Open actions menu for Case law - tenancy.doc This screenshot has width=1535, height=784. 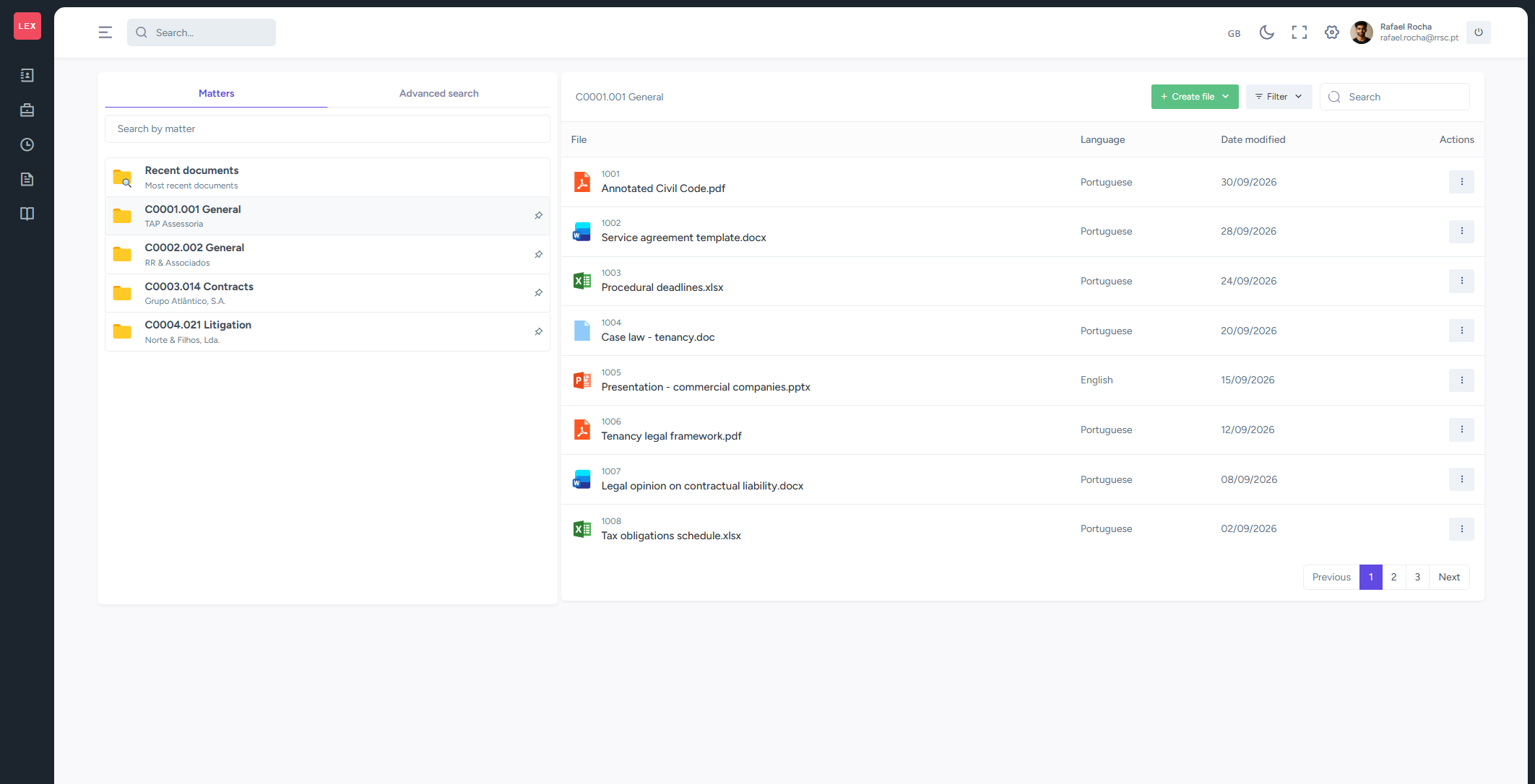[x=1461, y=331]
